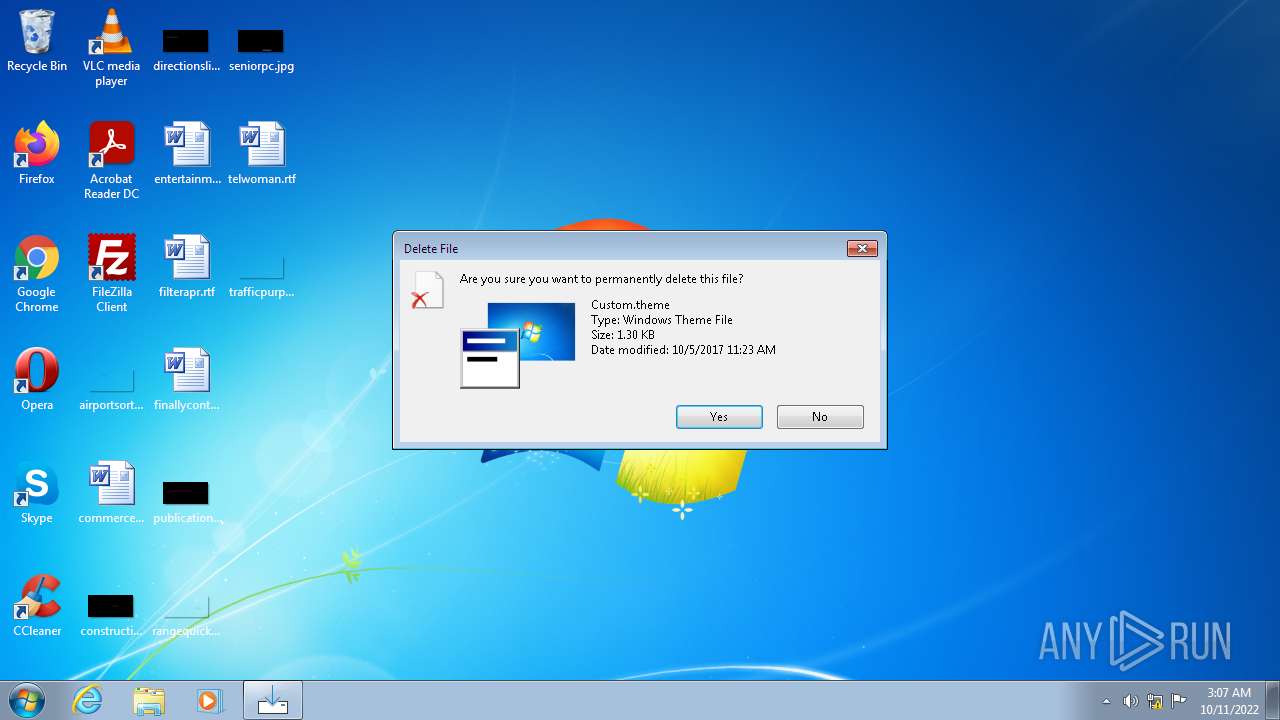Select the trafficpurp... desktop file
This screenshot has height=720, width=1280.
coord(261,277)
